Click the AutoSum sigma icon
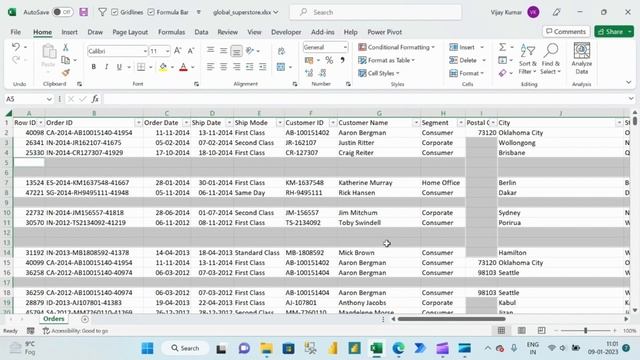This screenshot has height=360, width=640. pos(502,47)
